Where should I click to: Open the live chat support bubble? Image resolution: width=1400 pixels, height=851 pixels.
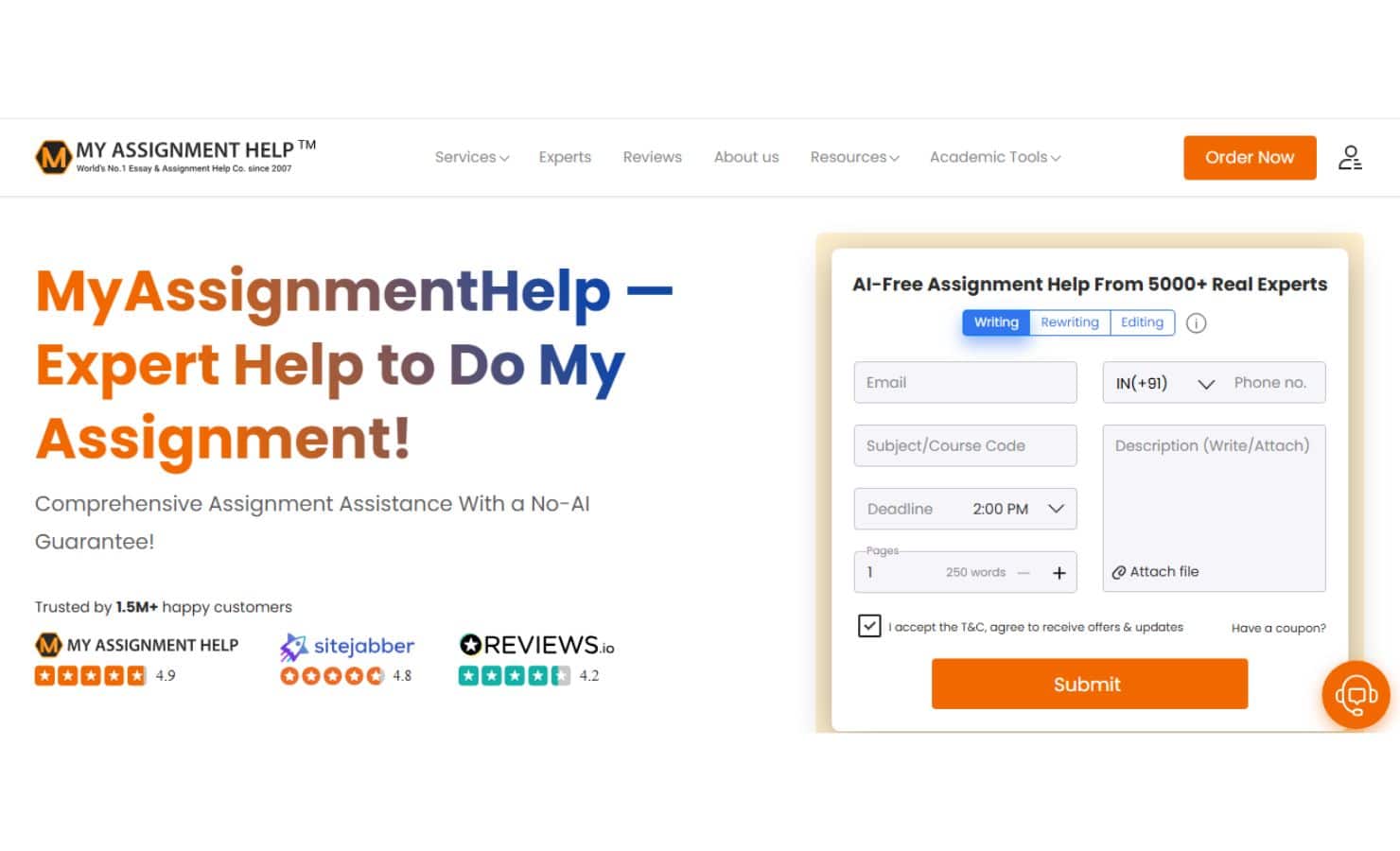point(1356,695)
